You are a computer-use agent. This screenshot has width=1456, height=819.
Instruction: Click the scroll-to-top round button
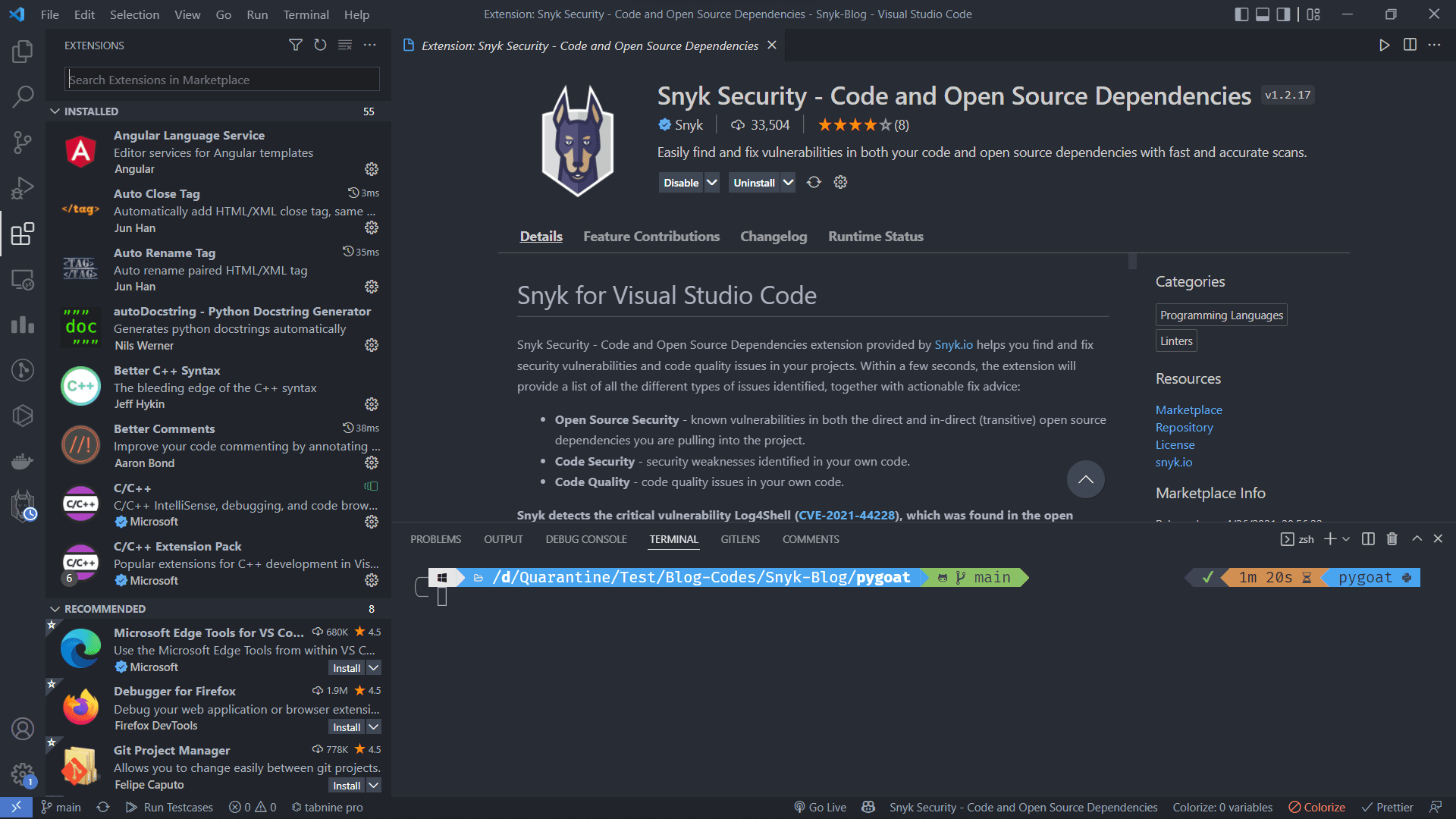(1085, 479)
